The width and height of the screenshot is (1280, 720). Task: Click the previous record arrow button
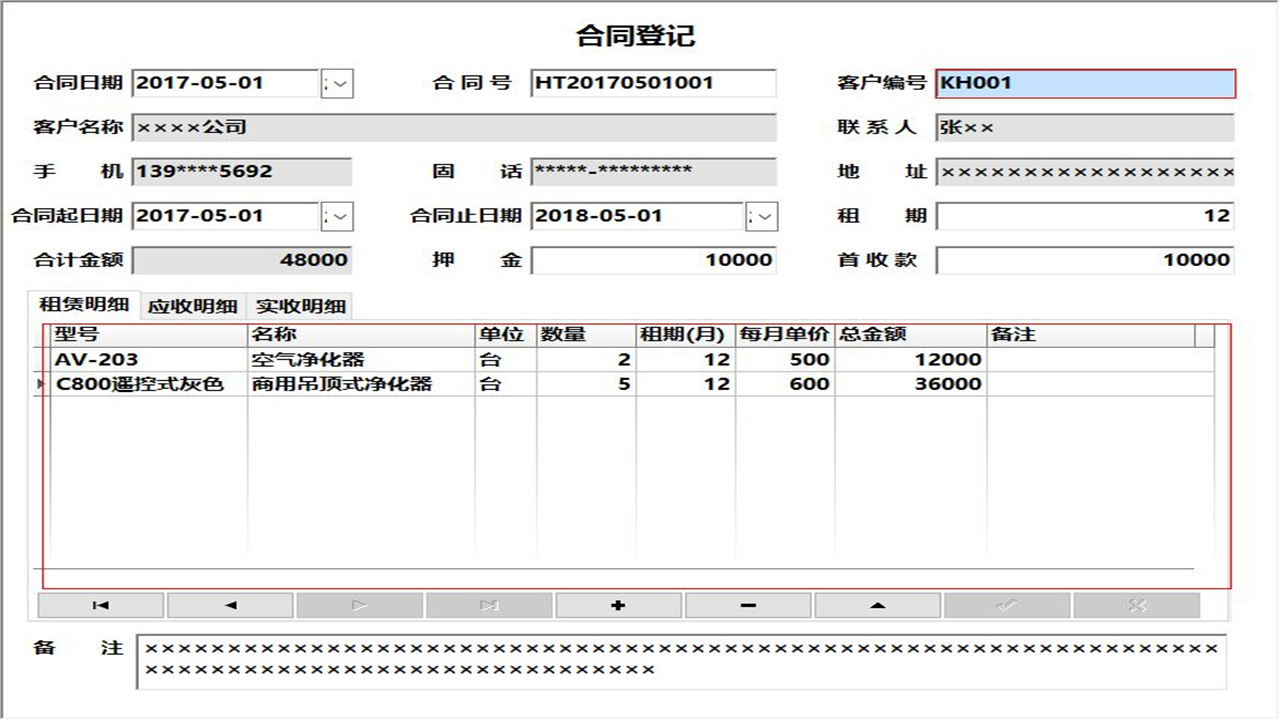pos(228,604)
